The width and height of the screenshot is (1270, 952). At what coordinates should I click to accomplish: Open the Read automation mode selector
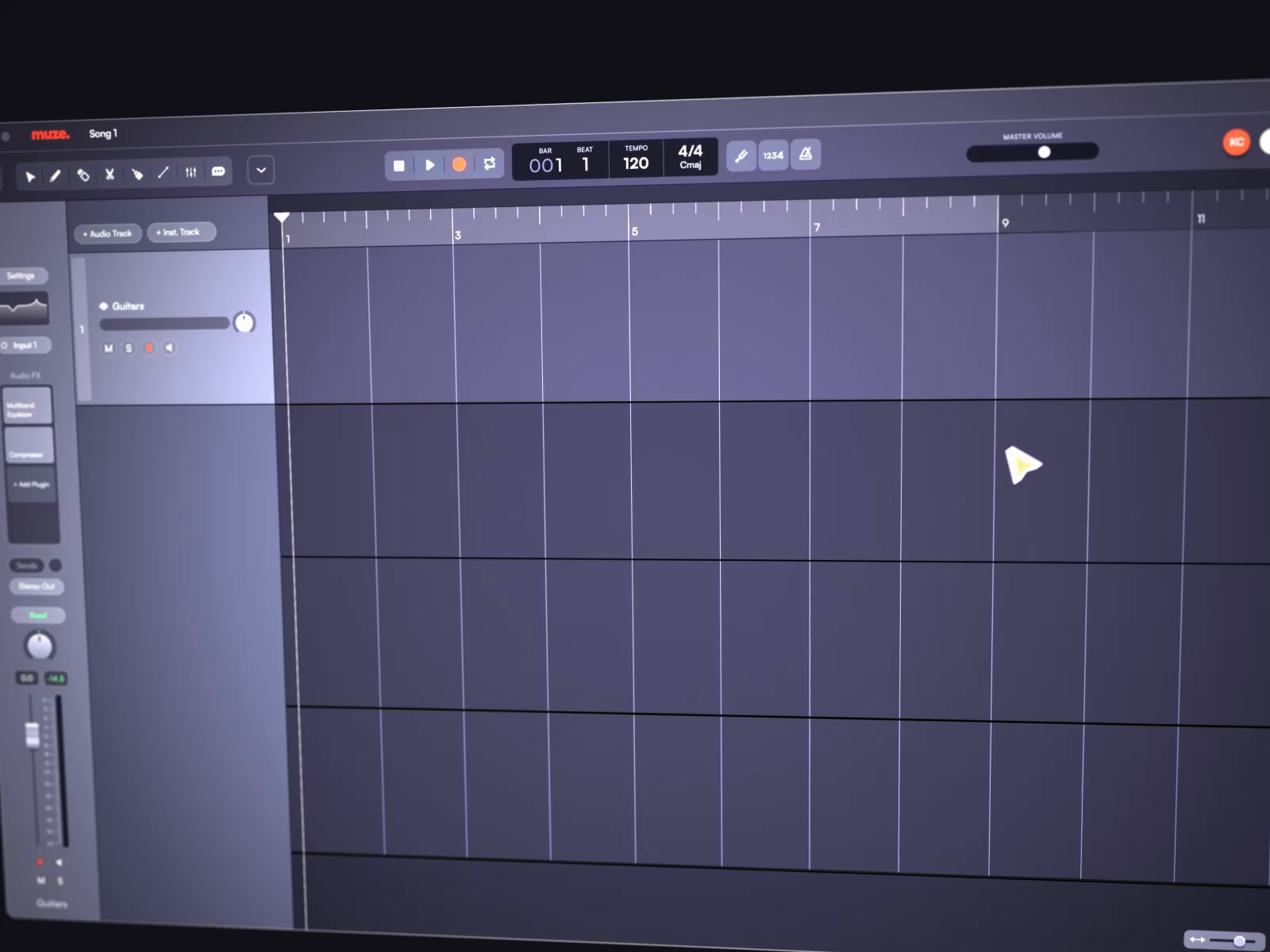click(x=38, y=615)
